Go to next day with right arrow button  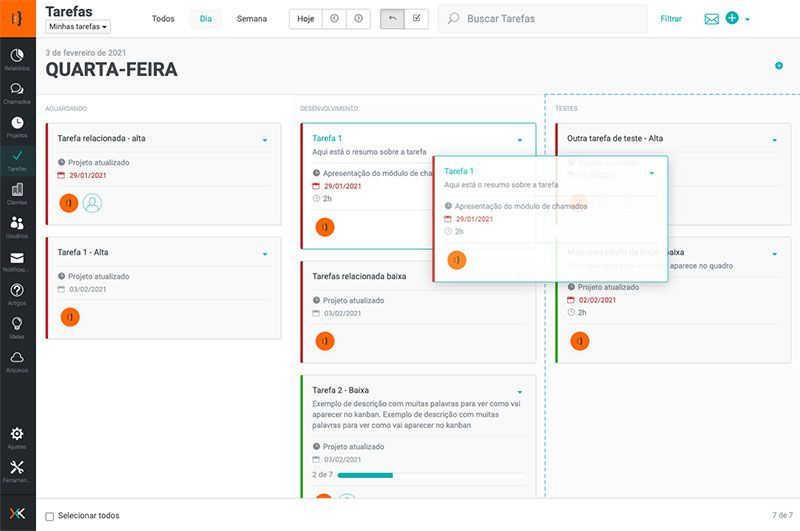click(x=358, y=18)
